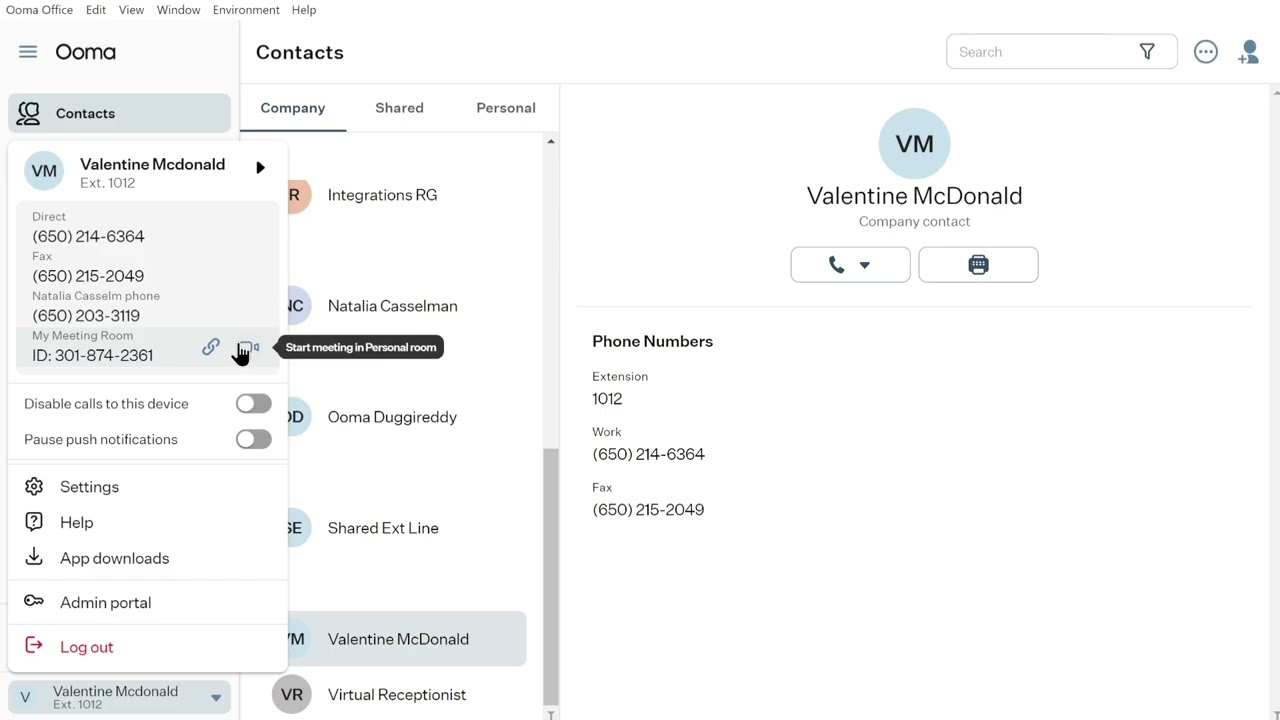The height and width of the screenshot is (720, 1280).
Task: Call contact with the phone icon
Action: click(x=836, y=265)
